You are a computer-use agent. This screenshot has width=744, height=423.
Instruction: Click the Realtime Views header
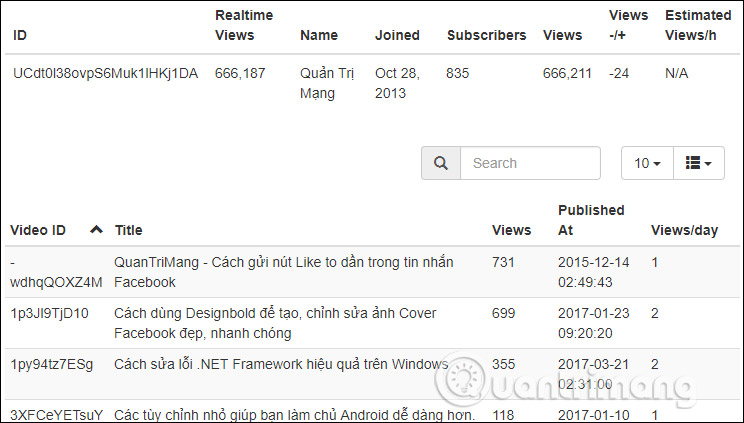tap(244, 25)
